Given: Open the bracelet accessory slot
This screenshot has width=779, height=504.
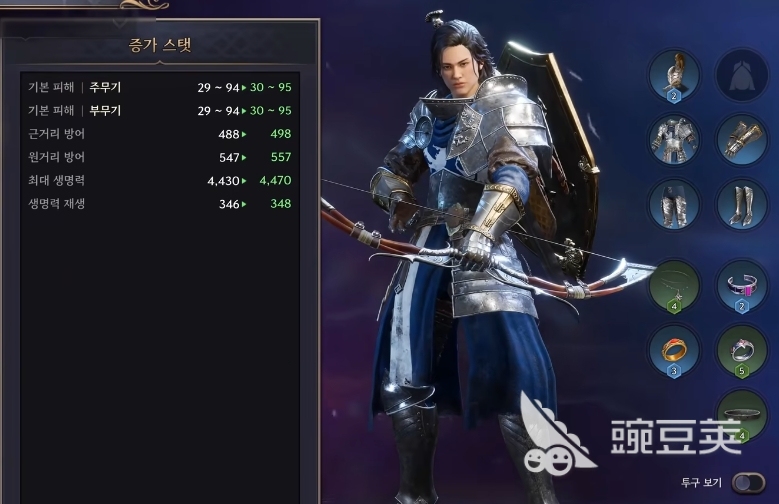Looking at the screenshot, I should [x=742, y=287].
